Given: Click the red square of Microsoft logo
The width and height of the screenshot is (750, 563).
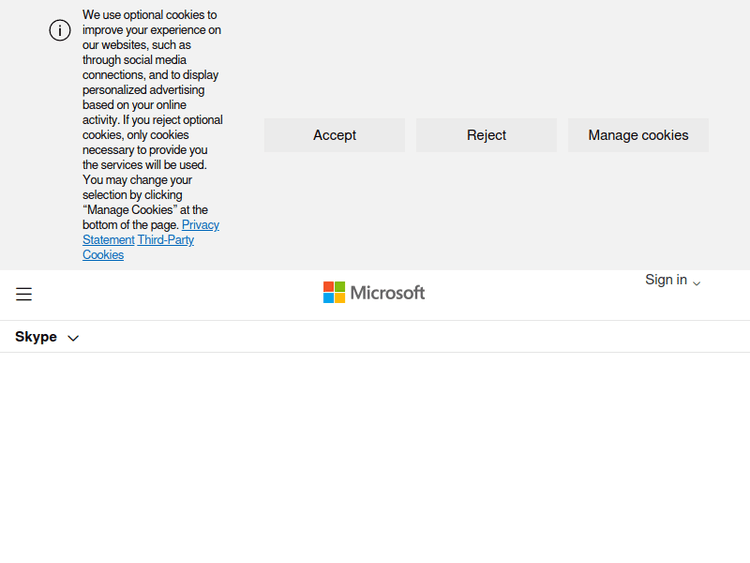Looking at the screenshot, I should pos(328,286).
